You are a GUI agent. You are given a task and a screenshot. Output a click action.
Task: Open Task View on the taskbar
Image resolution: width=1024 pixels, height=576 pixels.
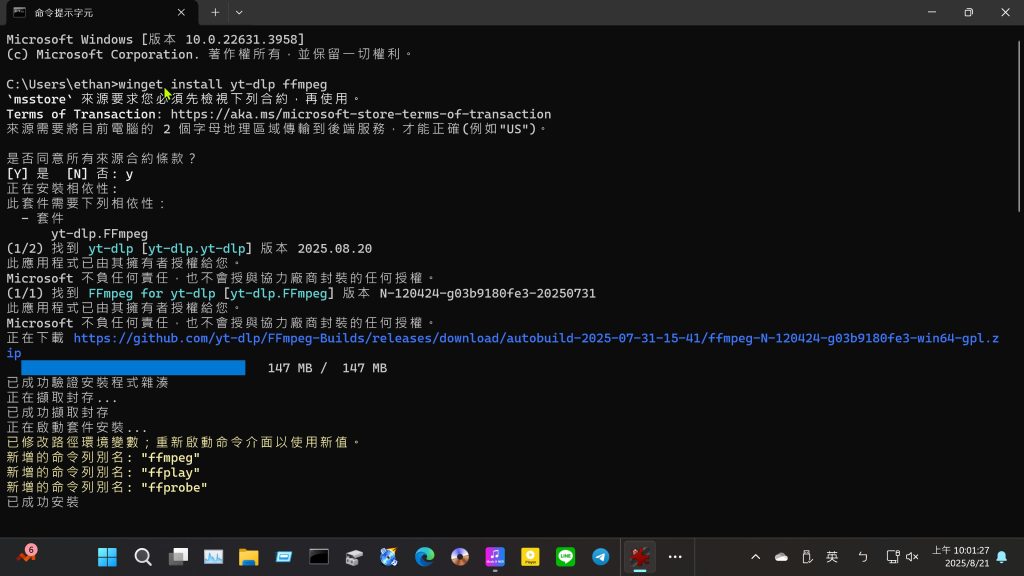pos(178,557)
